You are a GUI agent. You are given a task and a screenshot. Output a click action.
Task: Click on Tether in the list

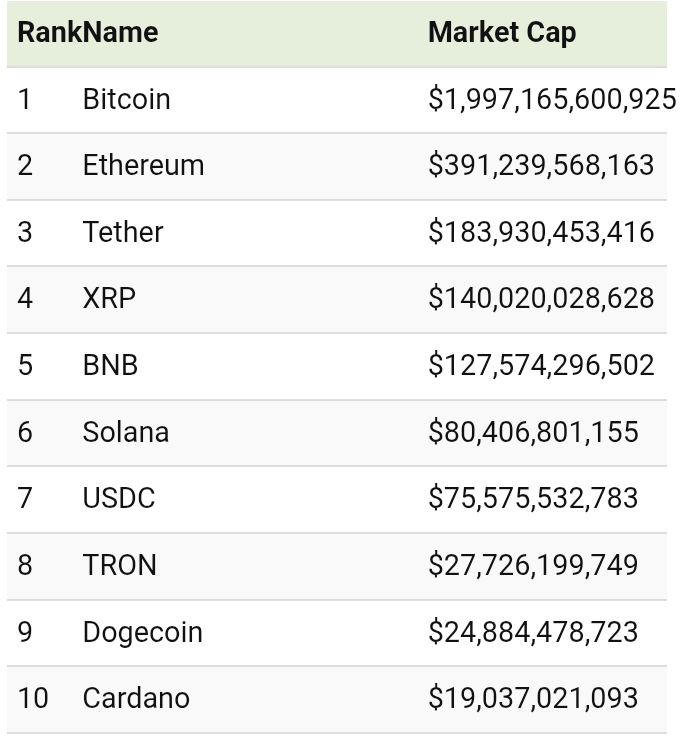tap(122, 232)
